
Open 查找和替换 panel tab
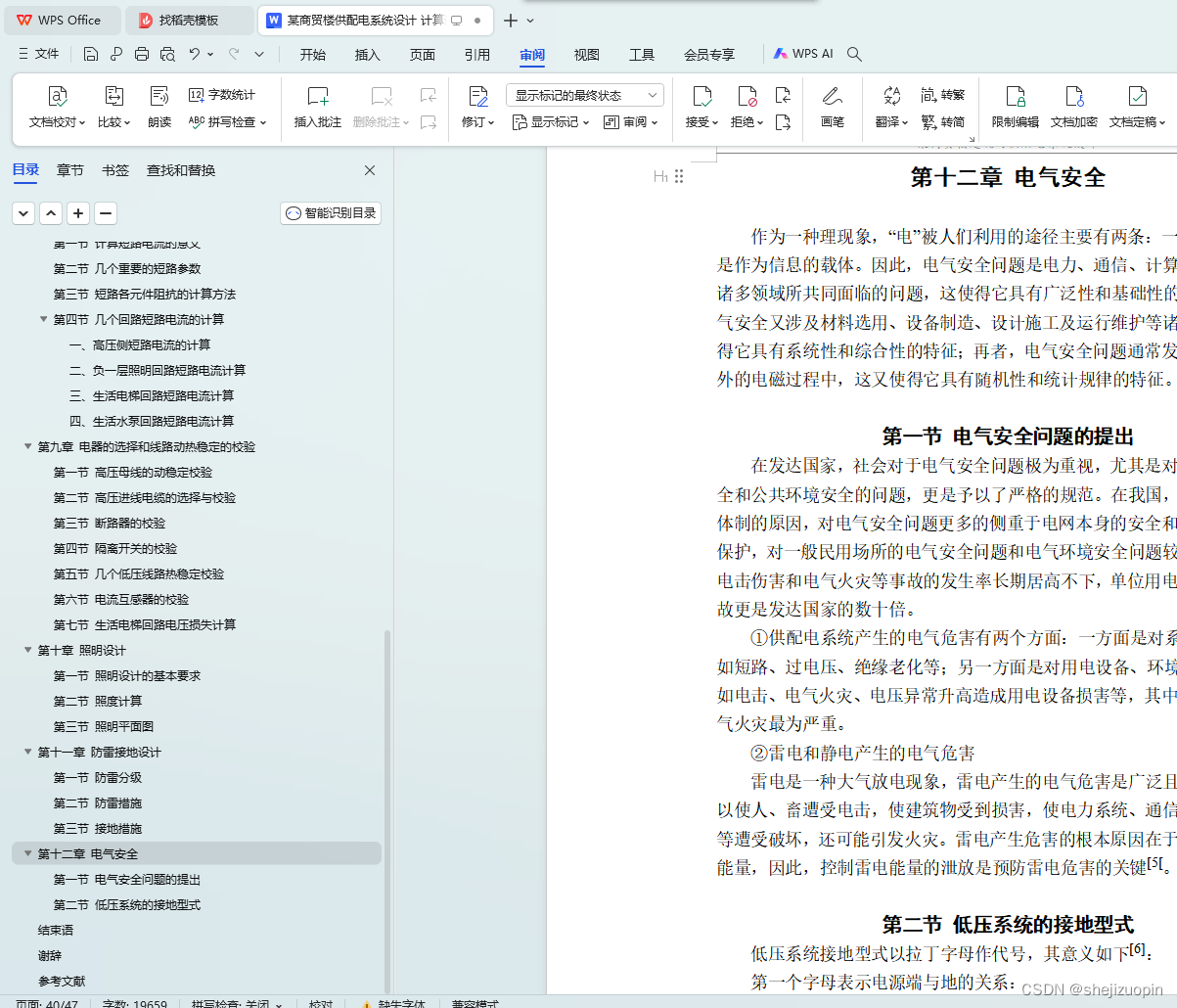click(x=181, y=170)
